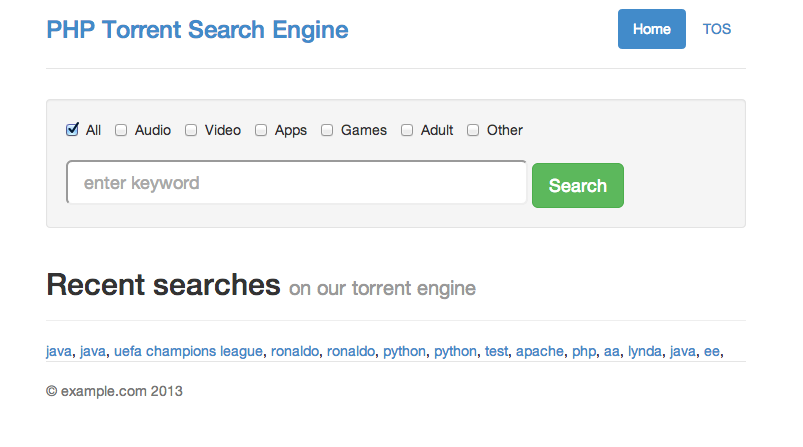Screen dimensions: 803x447
Task: Open the first python recent search link
Action: (404, 352)
